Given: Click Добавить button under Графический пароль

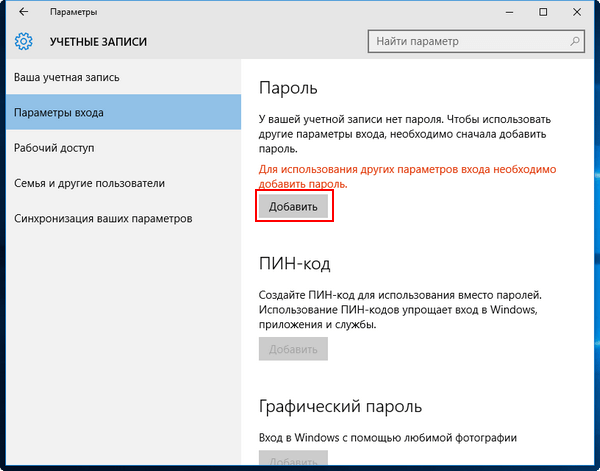Looking at the screenshot, I should tap(293, 461).
